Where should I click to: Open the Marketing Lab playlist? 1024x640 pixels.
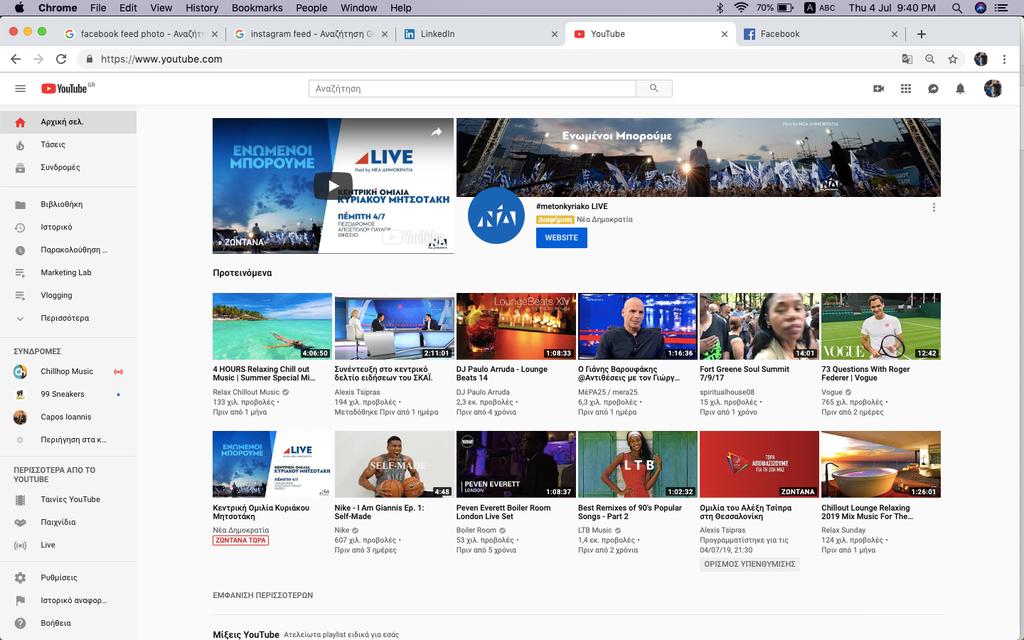pos(68,273)
